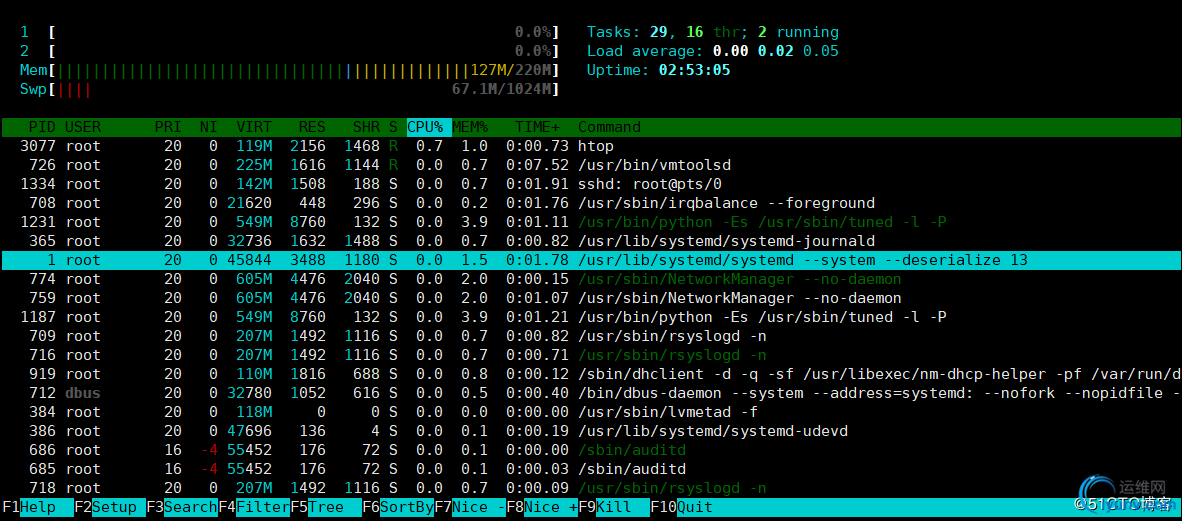
Task: Sort by the SHR column header
Action: 366,127
